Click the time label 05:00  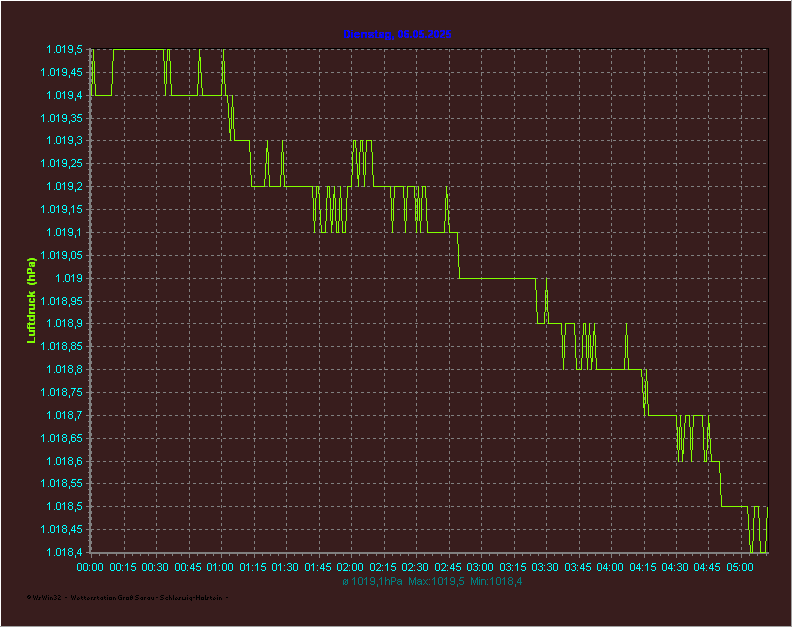tap(740, 567)
